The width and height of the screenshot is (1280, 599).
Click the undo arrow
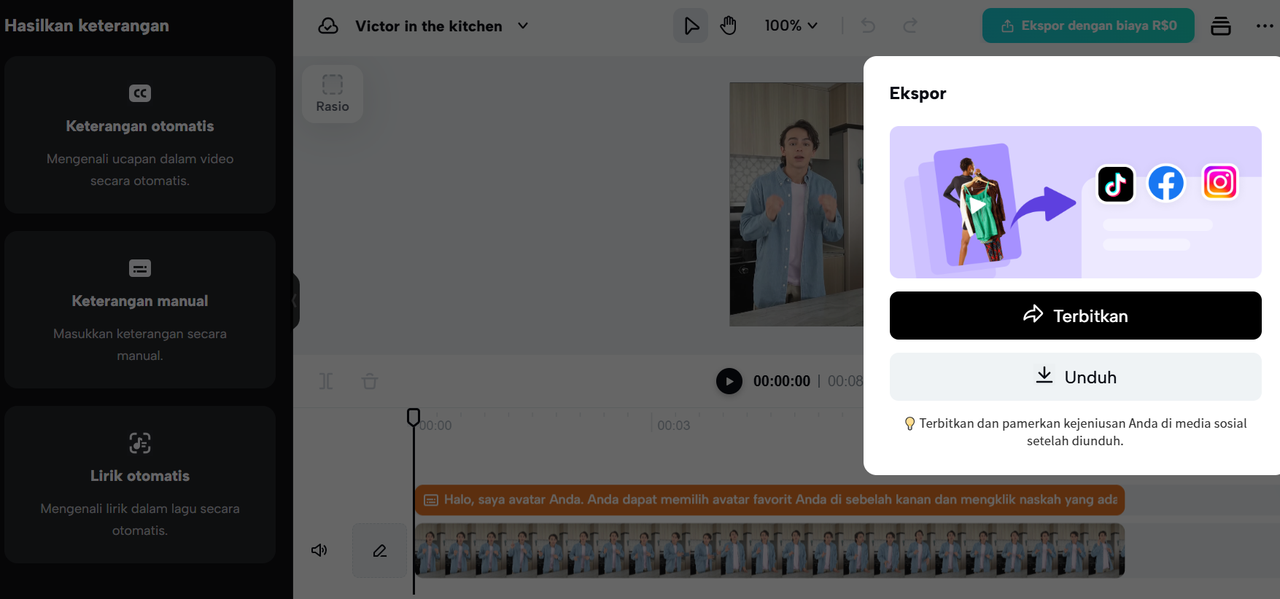point(868,26)
